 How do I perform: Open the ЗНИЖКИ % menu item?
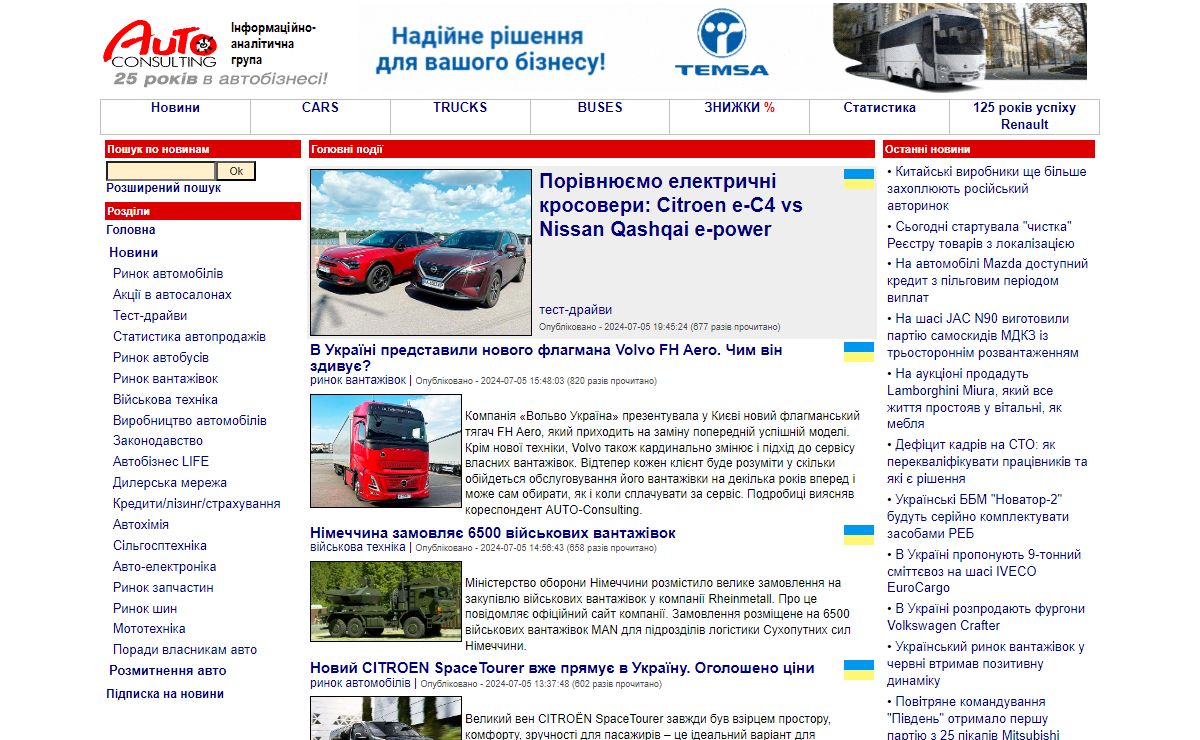pyautogui.click(x=739, y=108)
